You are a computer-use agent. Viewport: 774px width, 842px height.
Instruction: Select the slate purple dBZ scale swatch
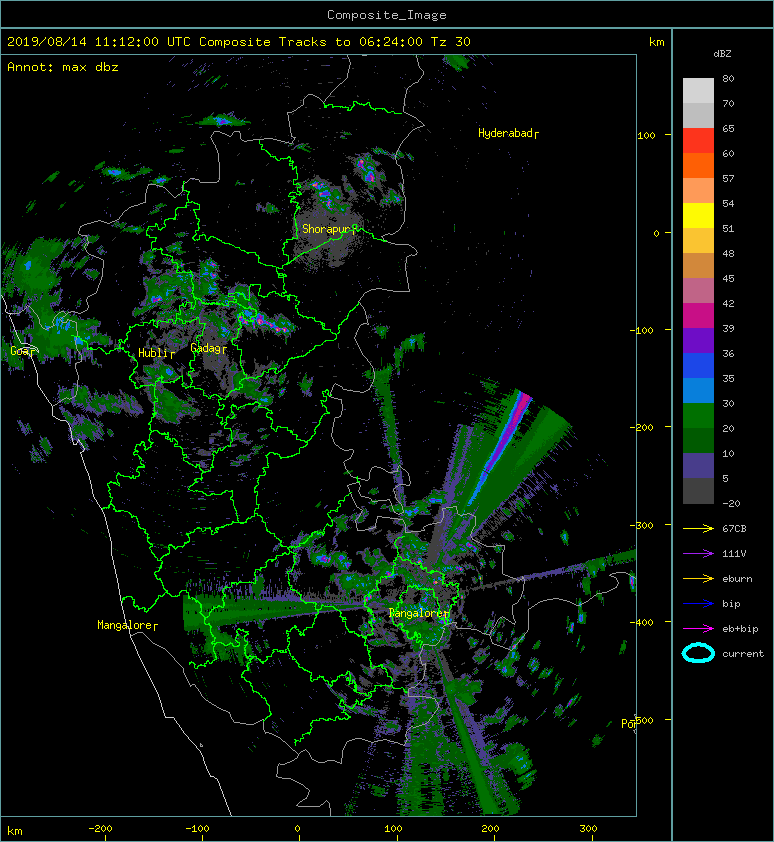tap(698, 465)
